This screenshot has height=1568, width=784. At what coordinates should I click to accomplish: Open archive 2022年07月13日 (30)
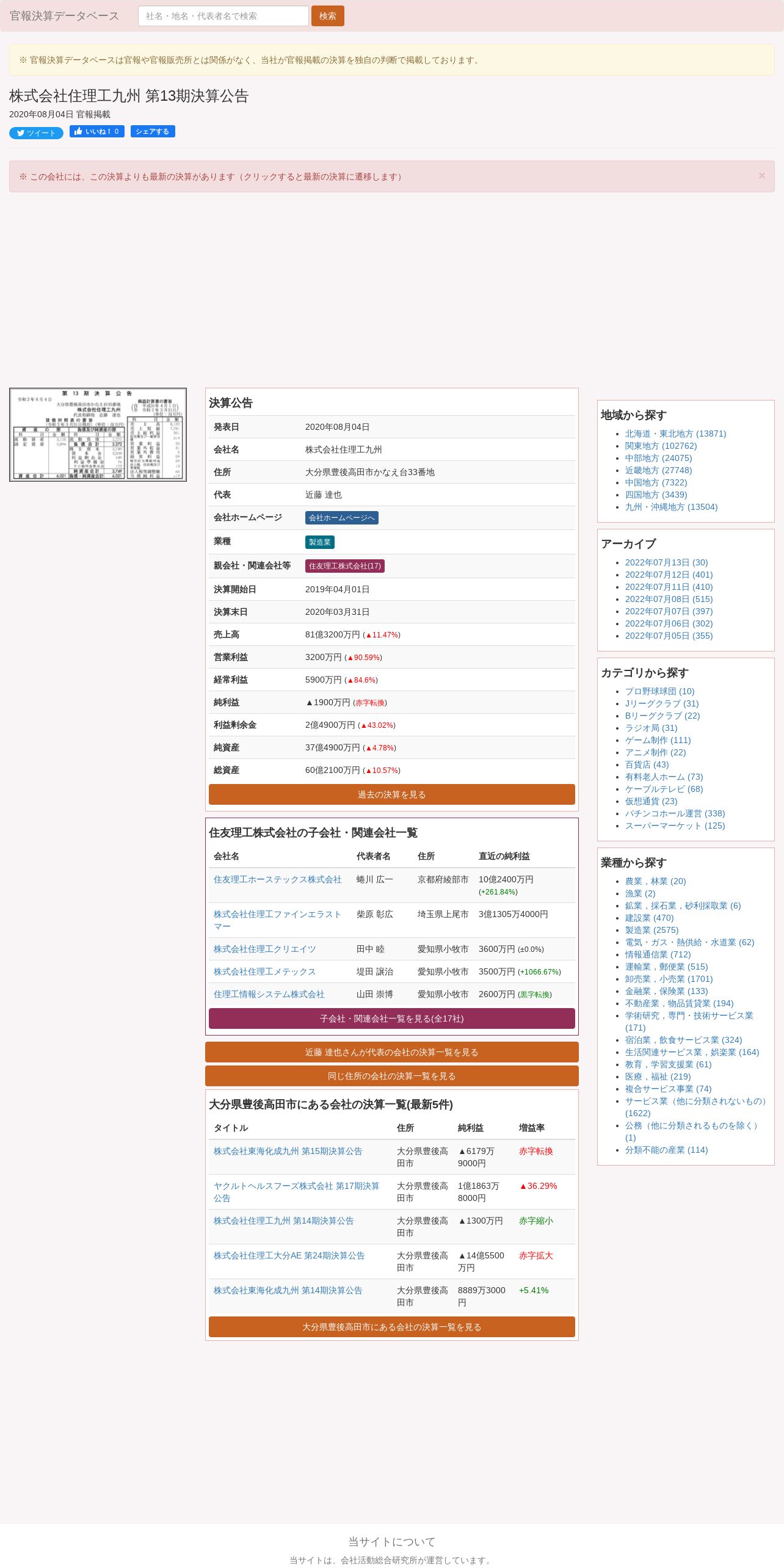pyautogui.click(x=666, y=562)
